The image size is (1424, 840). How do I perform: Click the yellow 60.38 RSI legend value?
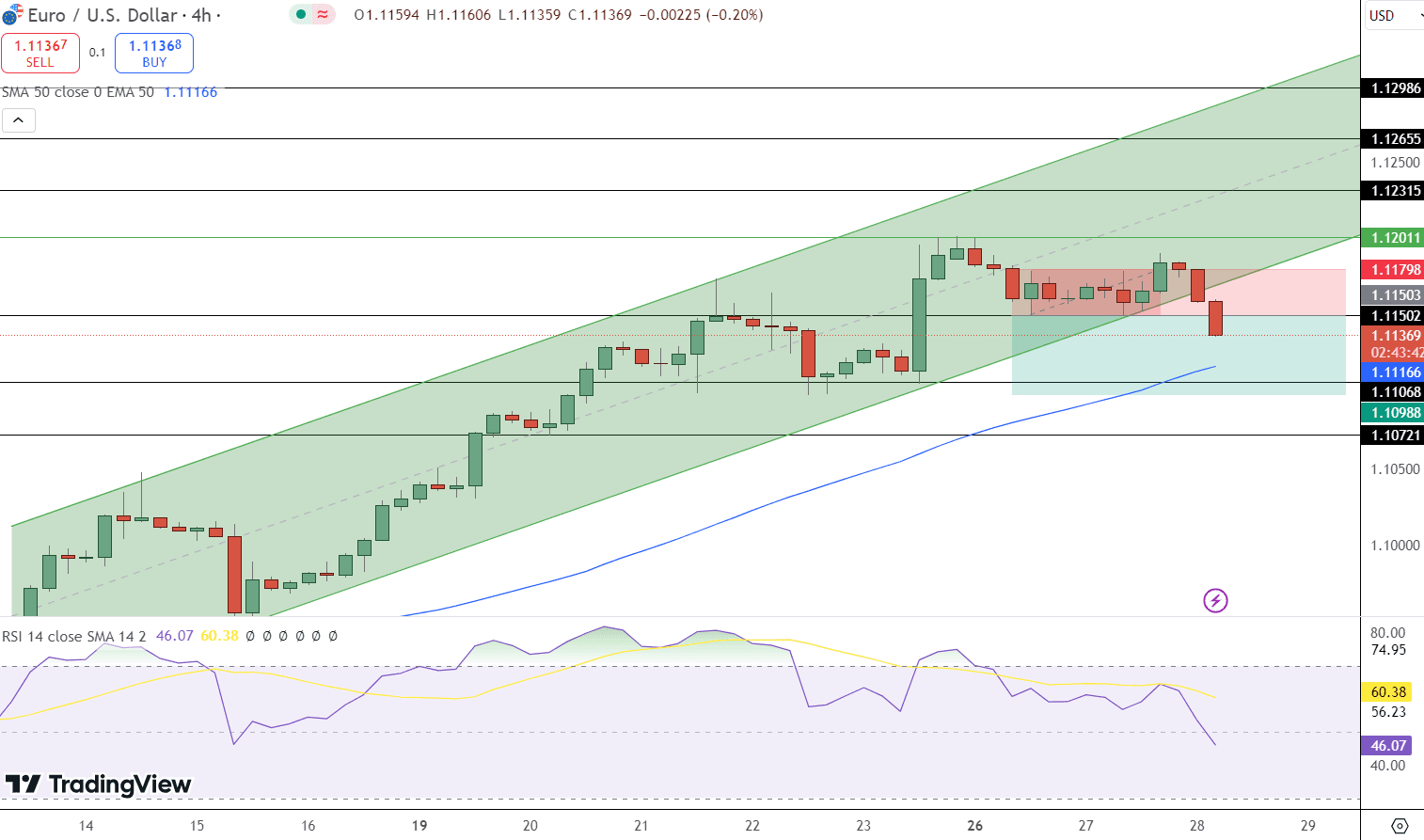pos(220,636)
